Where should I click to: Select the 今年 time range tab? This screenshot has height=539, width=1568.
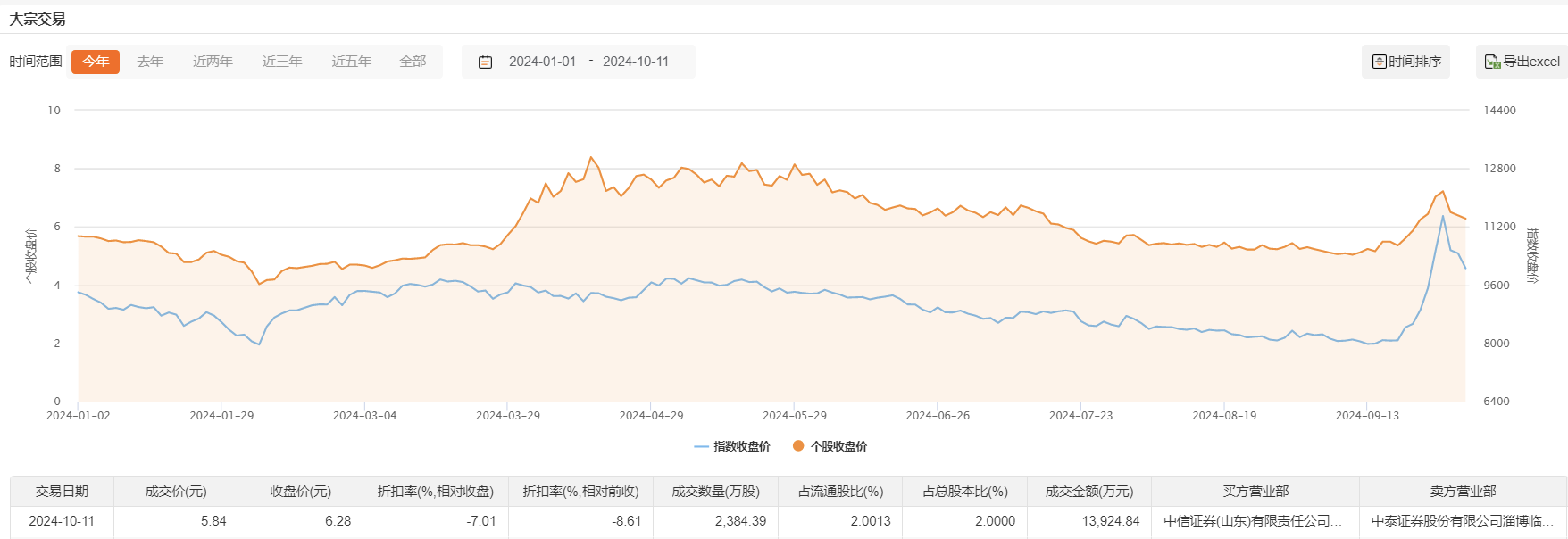96,62
